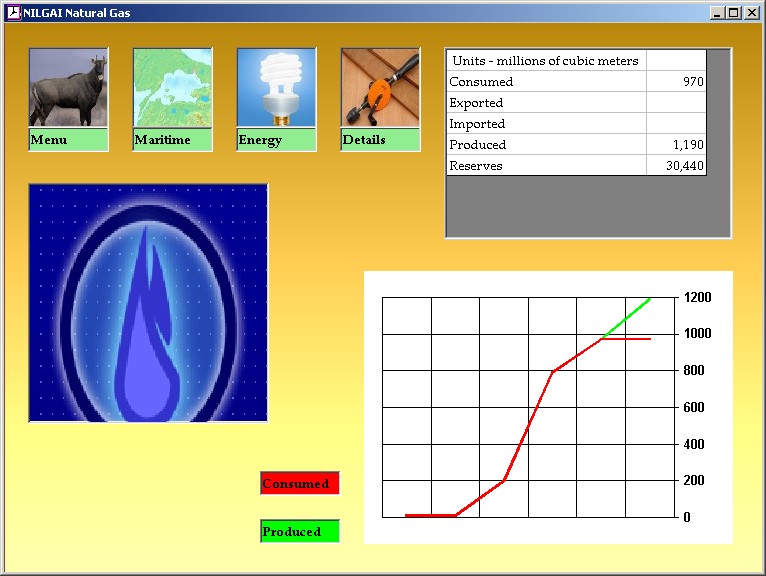Image resolution: width=766 pixels, height=576 pixels.
Task: Select the Exported row in table
Action: (x=546, y=103)
